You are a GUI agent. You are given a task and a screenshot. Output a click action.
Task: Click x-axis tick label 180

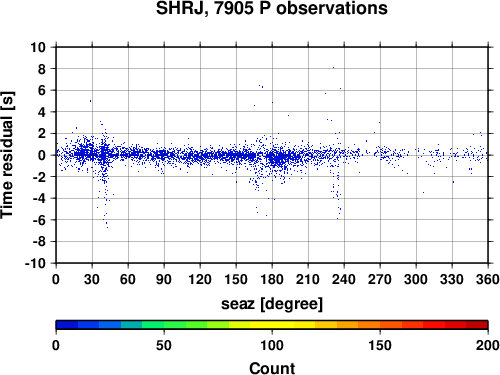[272, 279]
